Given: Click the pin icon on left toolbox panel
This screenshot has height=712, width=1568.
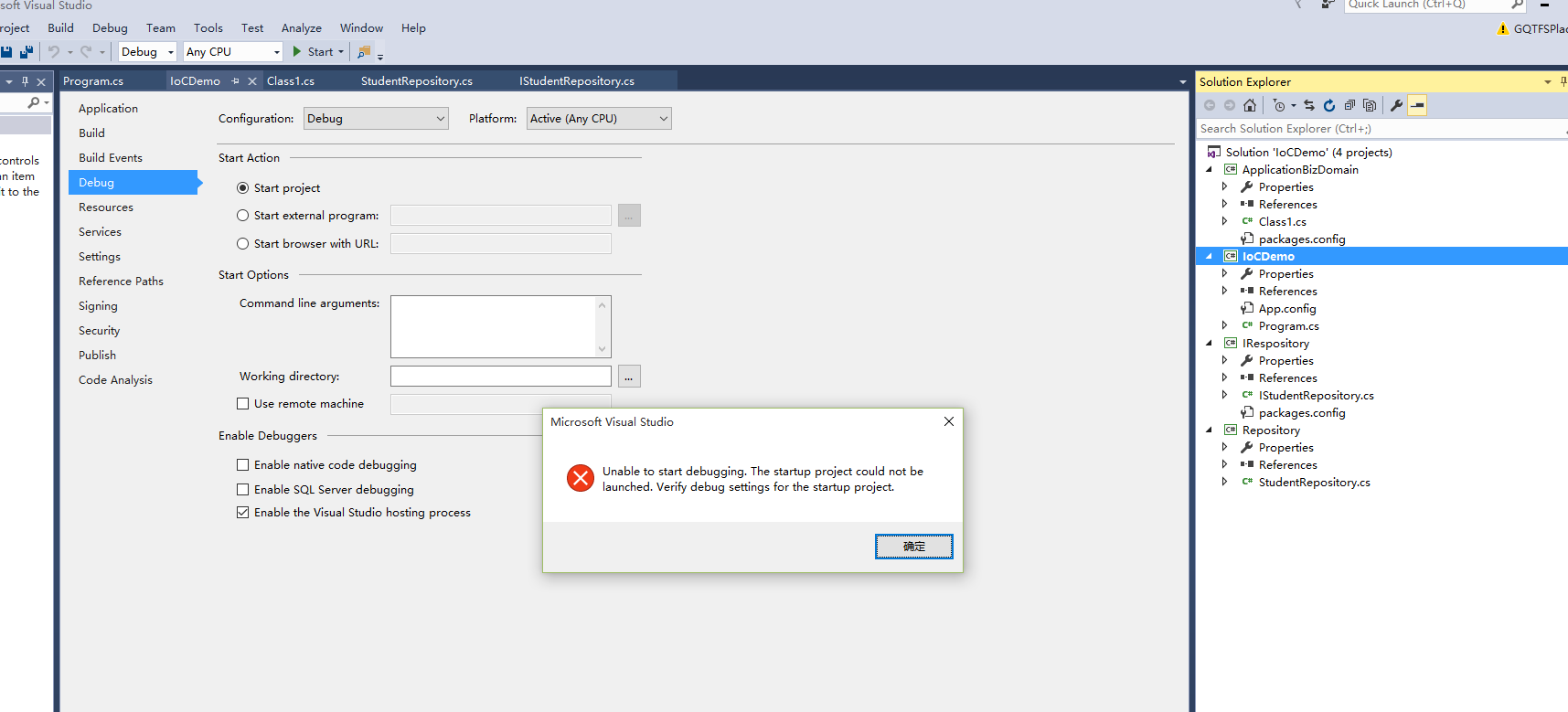Looking at the screenshot, I should [x=25, y=81].
